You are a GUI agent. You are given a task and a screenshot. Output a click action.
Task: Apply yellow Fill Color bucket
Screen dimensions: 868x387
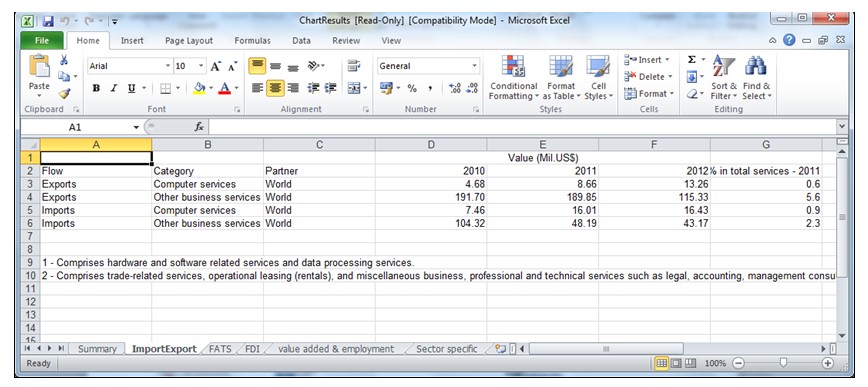[200, 88]
